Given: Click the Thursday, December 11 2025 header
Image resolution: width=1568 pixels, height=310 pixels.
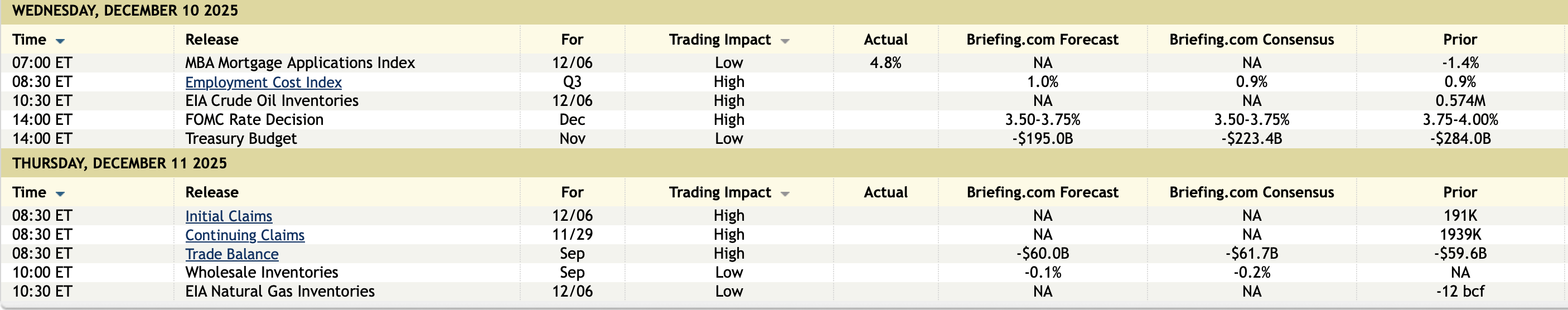Looking at the screenshot, I should 119,163.
